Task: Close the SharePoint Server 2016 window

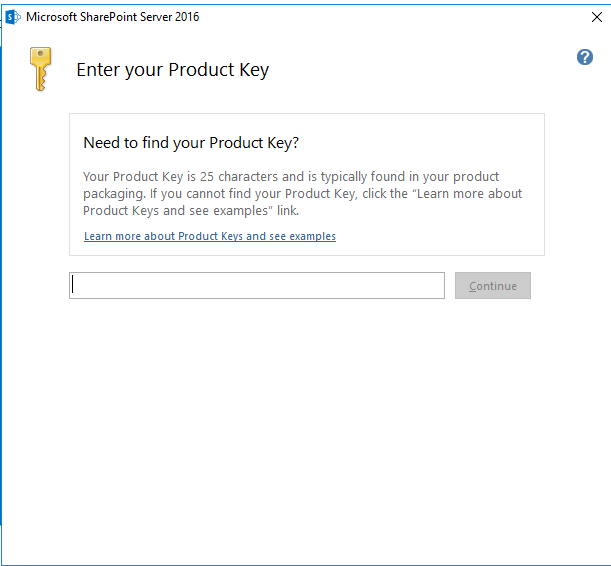Action: [596, 16]
